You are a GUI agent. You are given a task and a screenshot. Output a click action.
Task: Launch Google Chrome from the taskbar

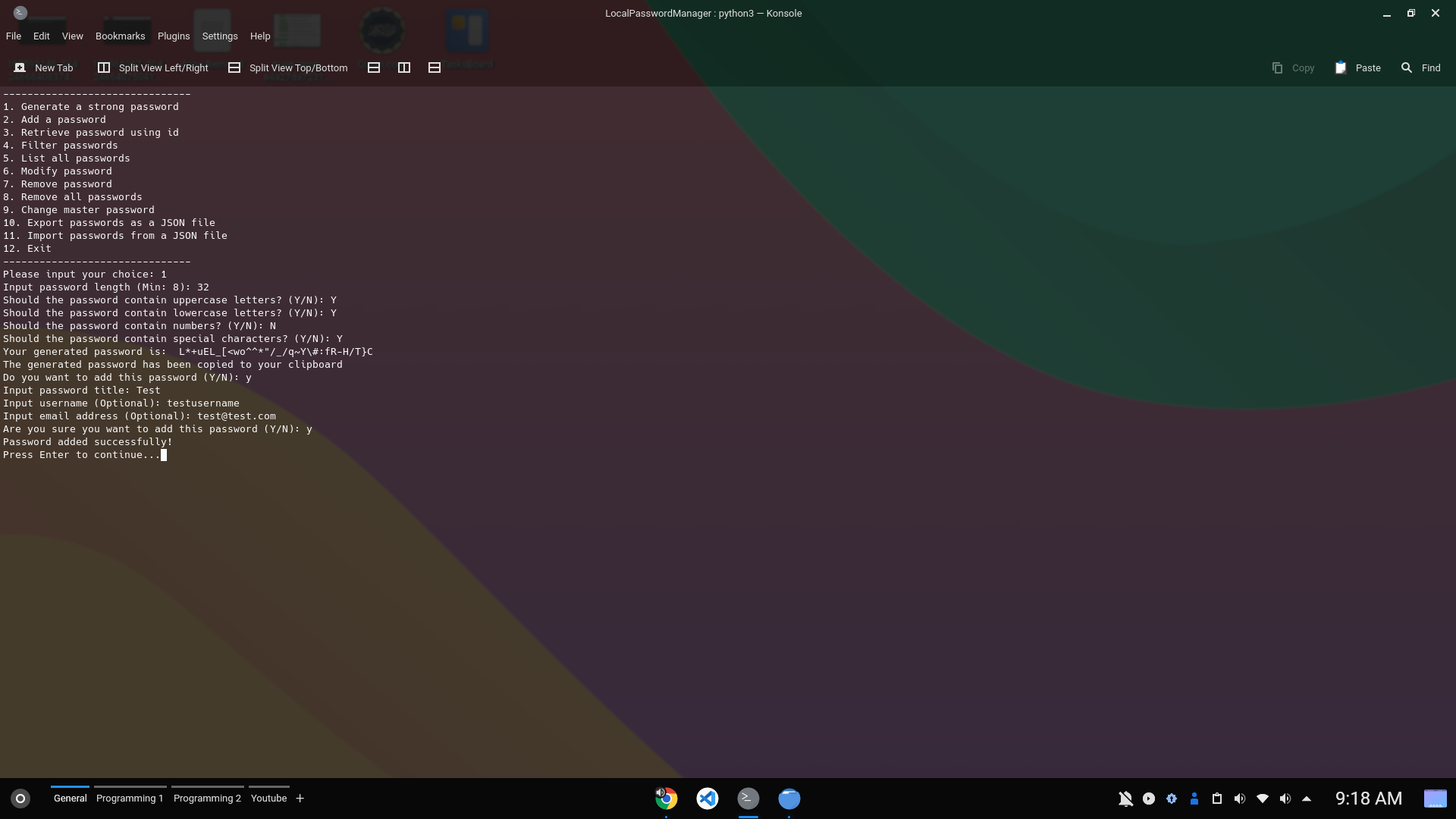coord(666,799)
